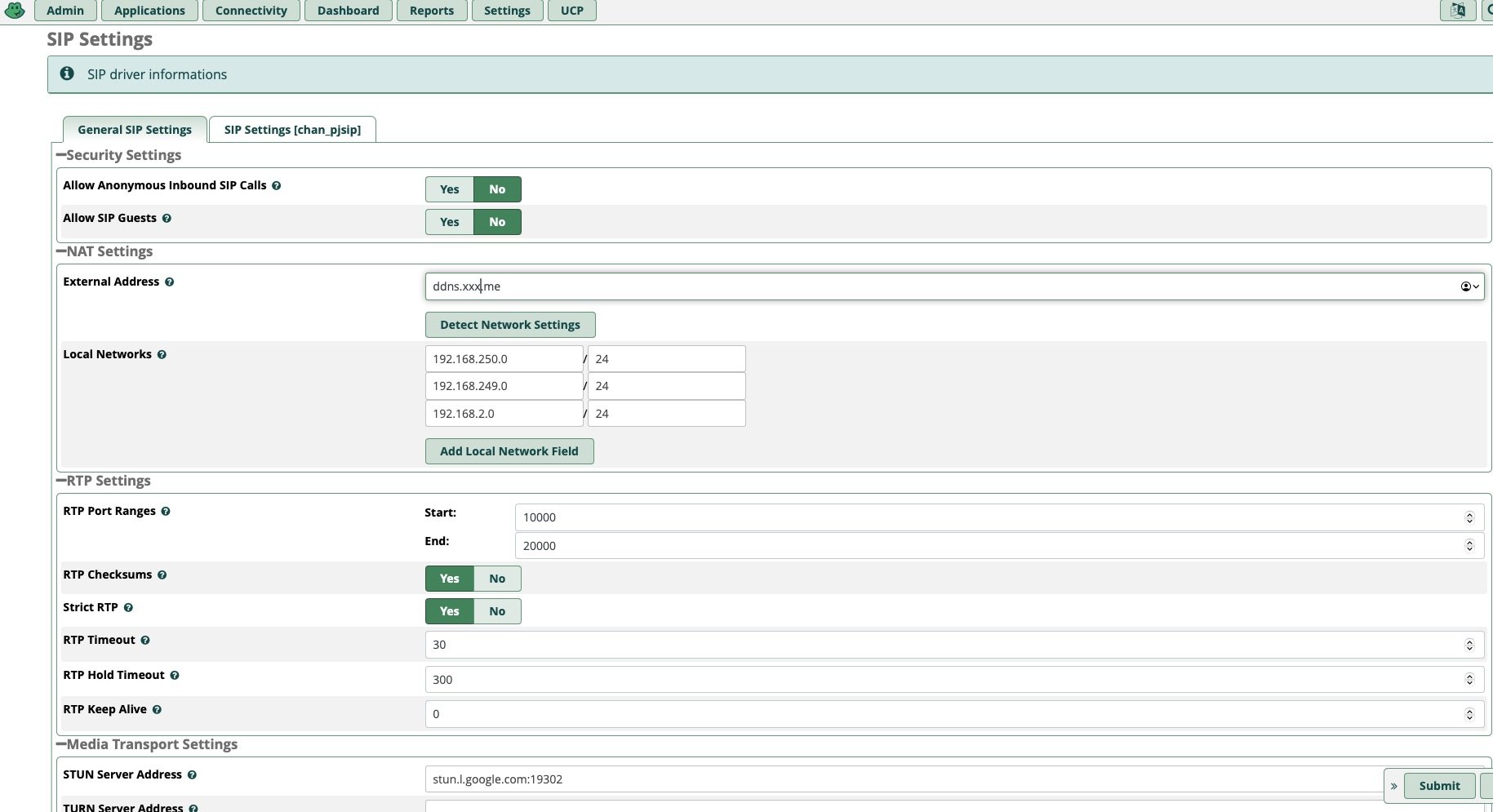Open the Admin menu

point(65,11)
